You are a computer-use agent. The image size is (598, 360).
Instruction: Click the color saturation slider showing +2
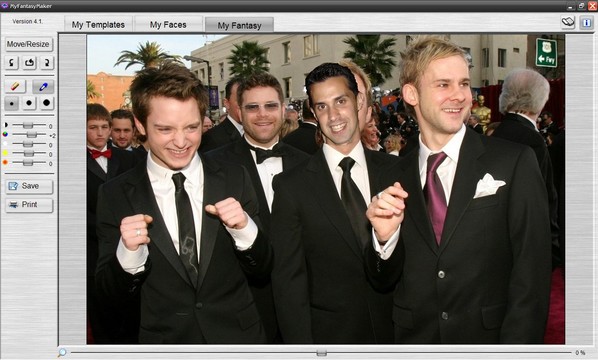pyautogui.click(x=31, y=135)
